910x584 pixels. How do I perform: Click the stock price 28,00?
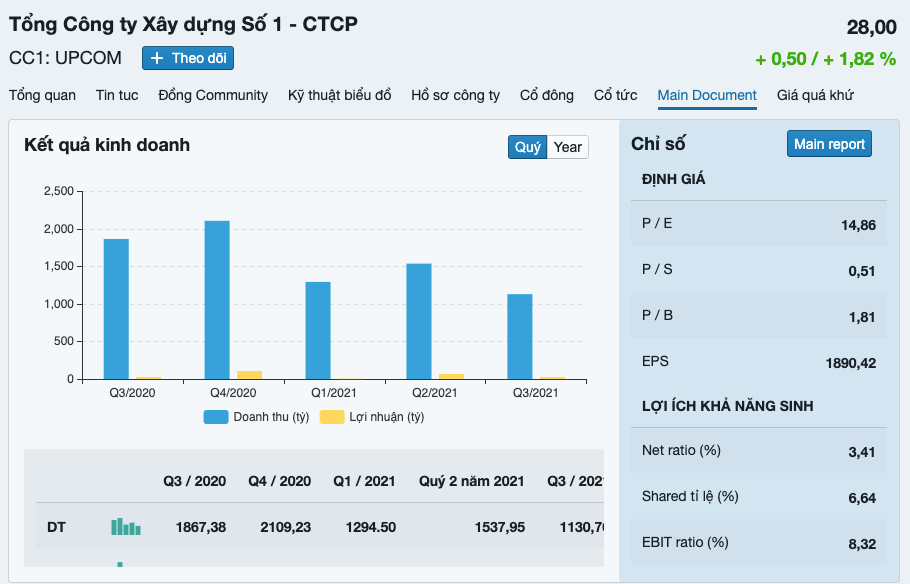tap(872, 27)
